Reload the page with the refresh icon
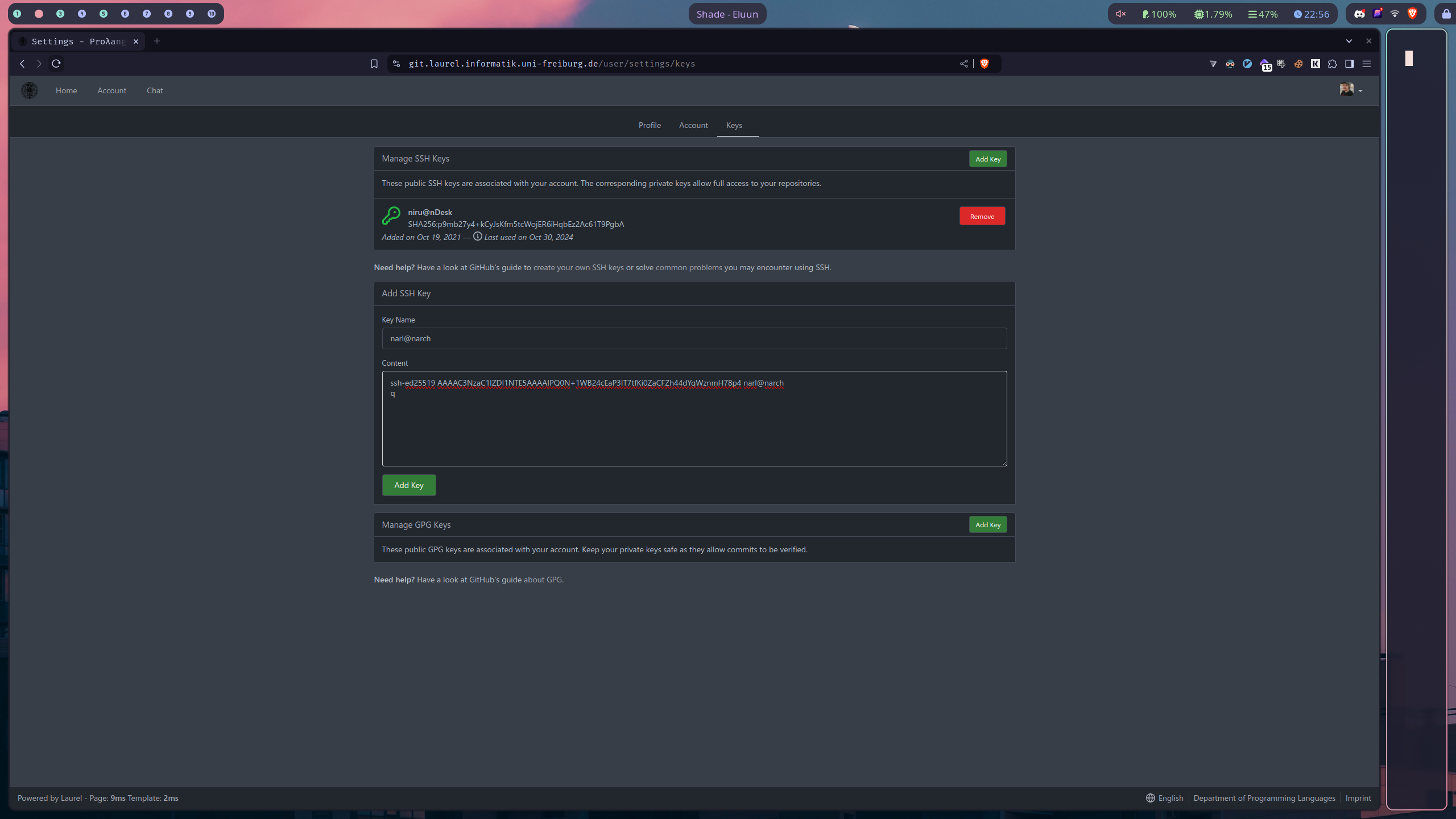 pyautogui.click(x=56, y=64)
